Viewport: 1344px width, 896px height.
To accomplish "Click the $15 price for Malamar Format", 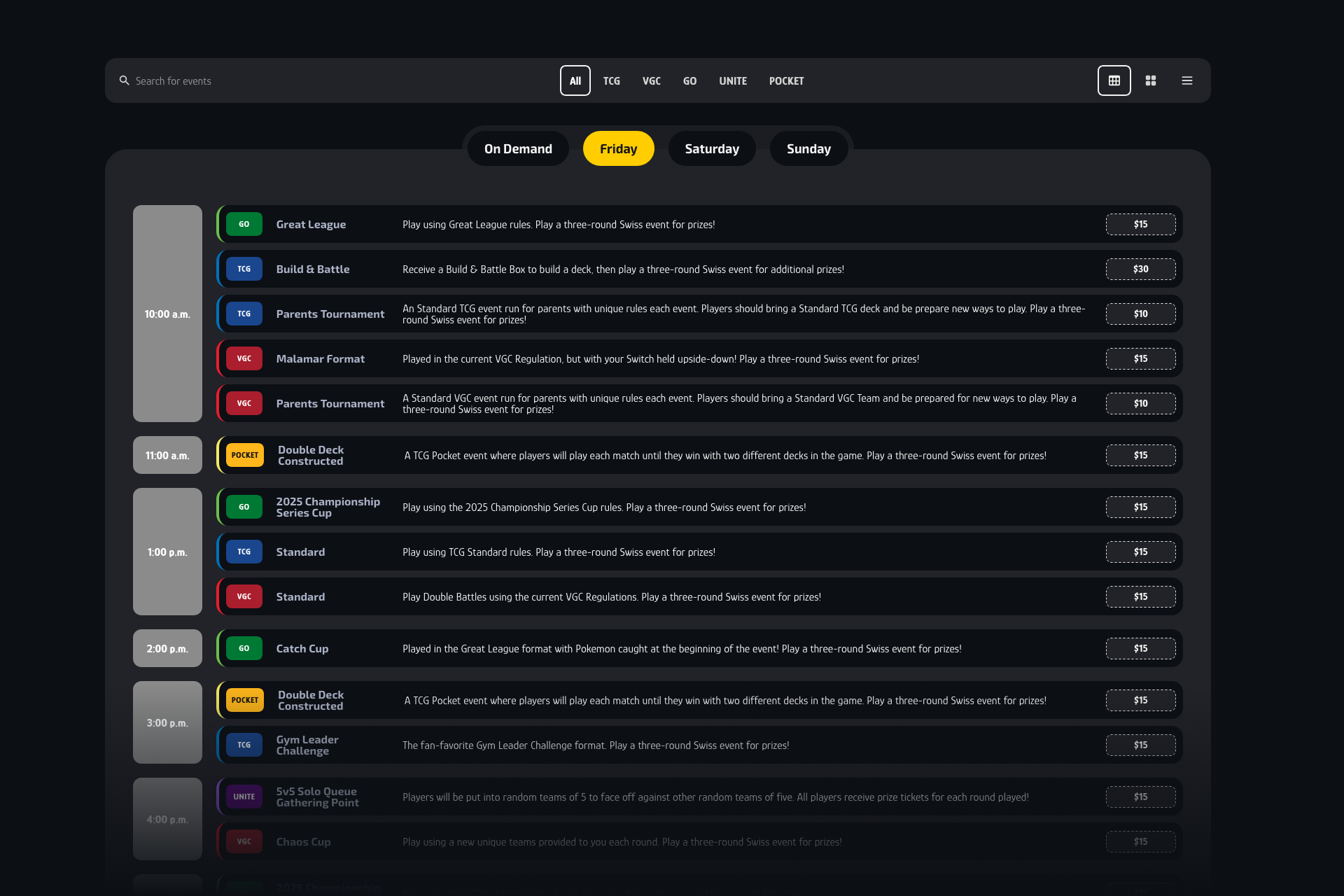I will click(1140, 358).
